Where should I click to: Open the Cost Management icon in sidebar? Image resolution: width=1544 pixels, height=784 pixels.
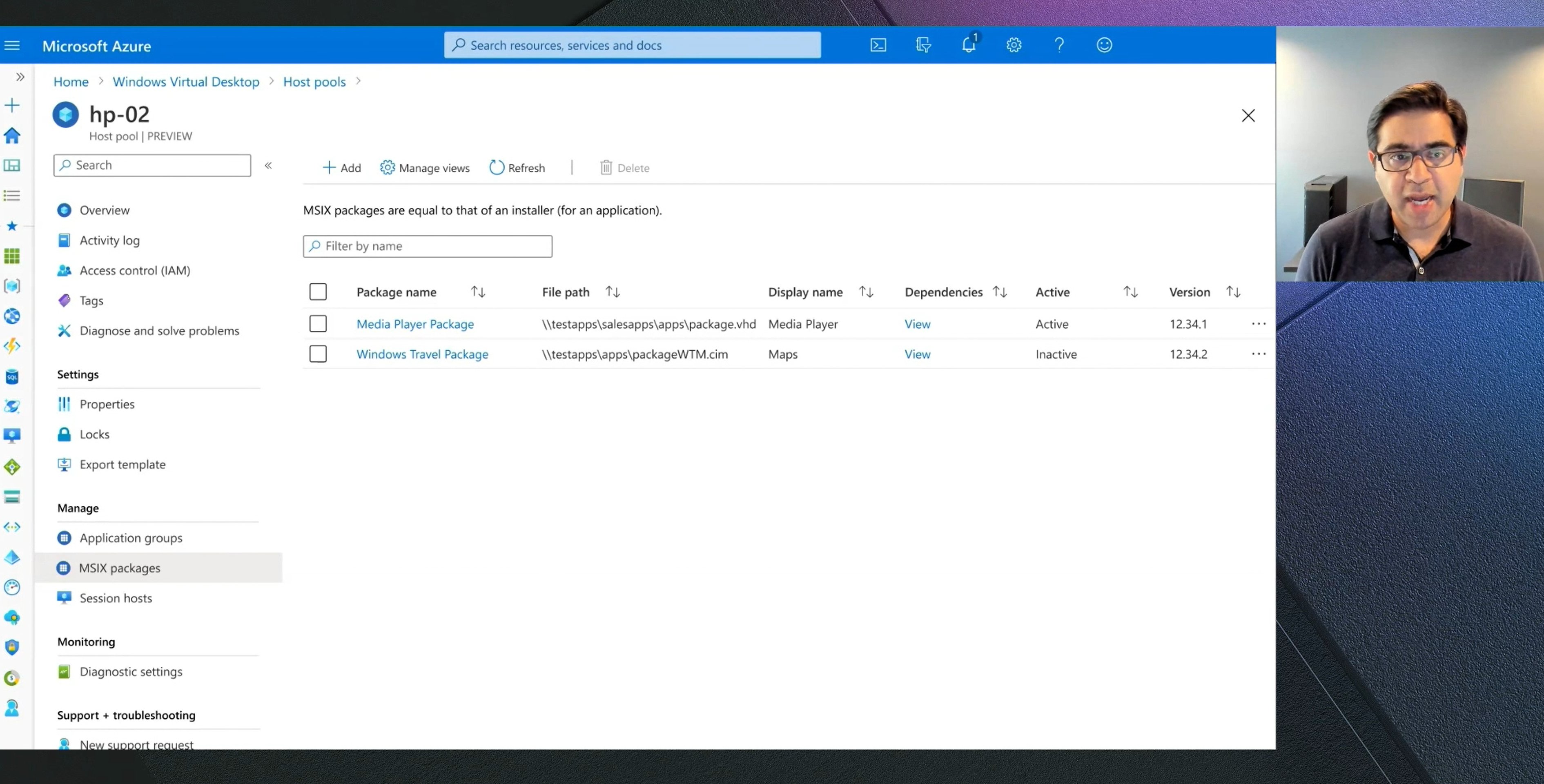pos(12,678)
